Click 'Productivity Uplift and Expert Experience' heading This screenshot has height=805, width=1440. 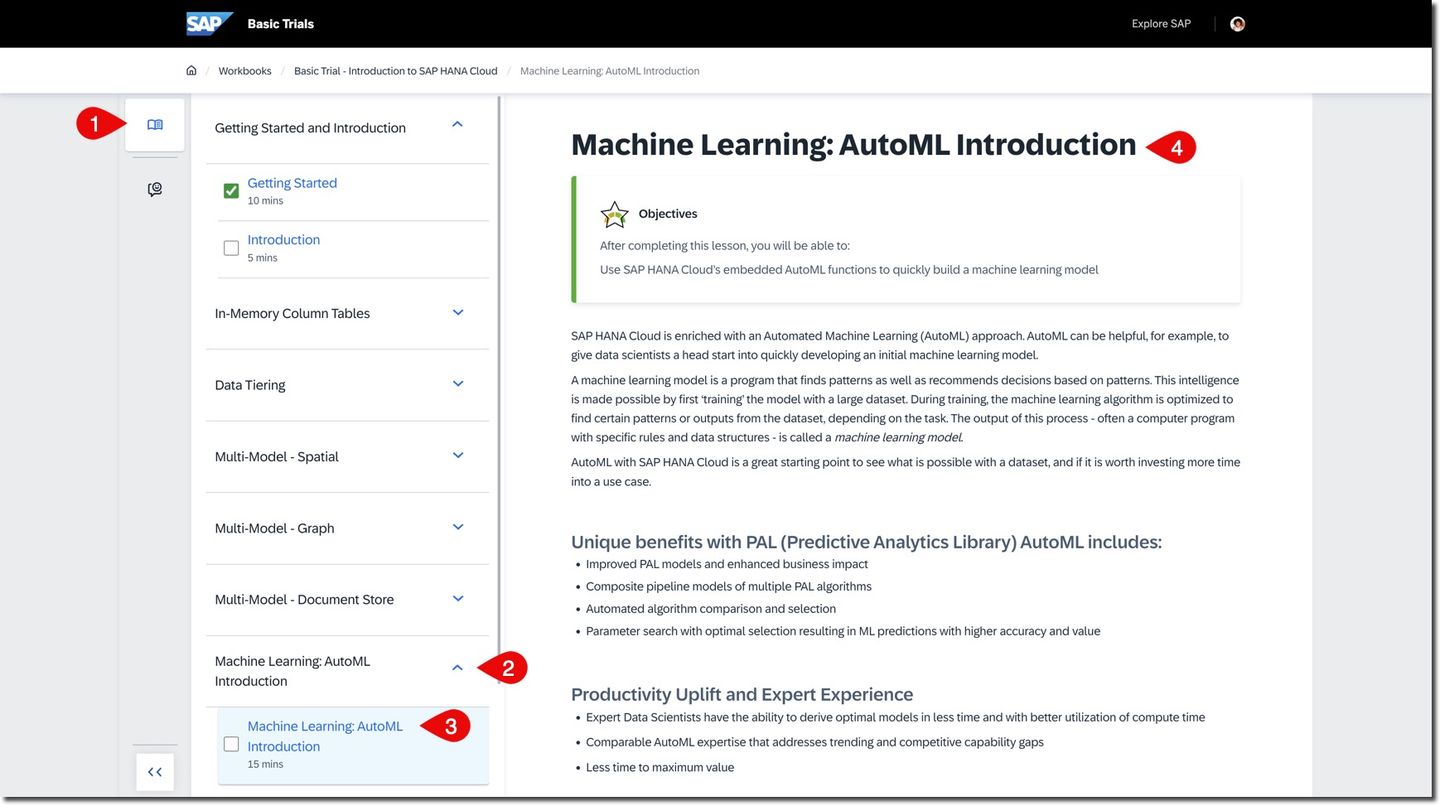click(x=742, y=694)
